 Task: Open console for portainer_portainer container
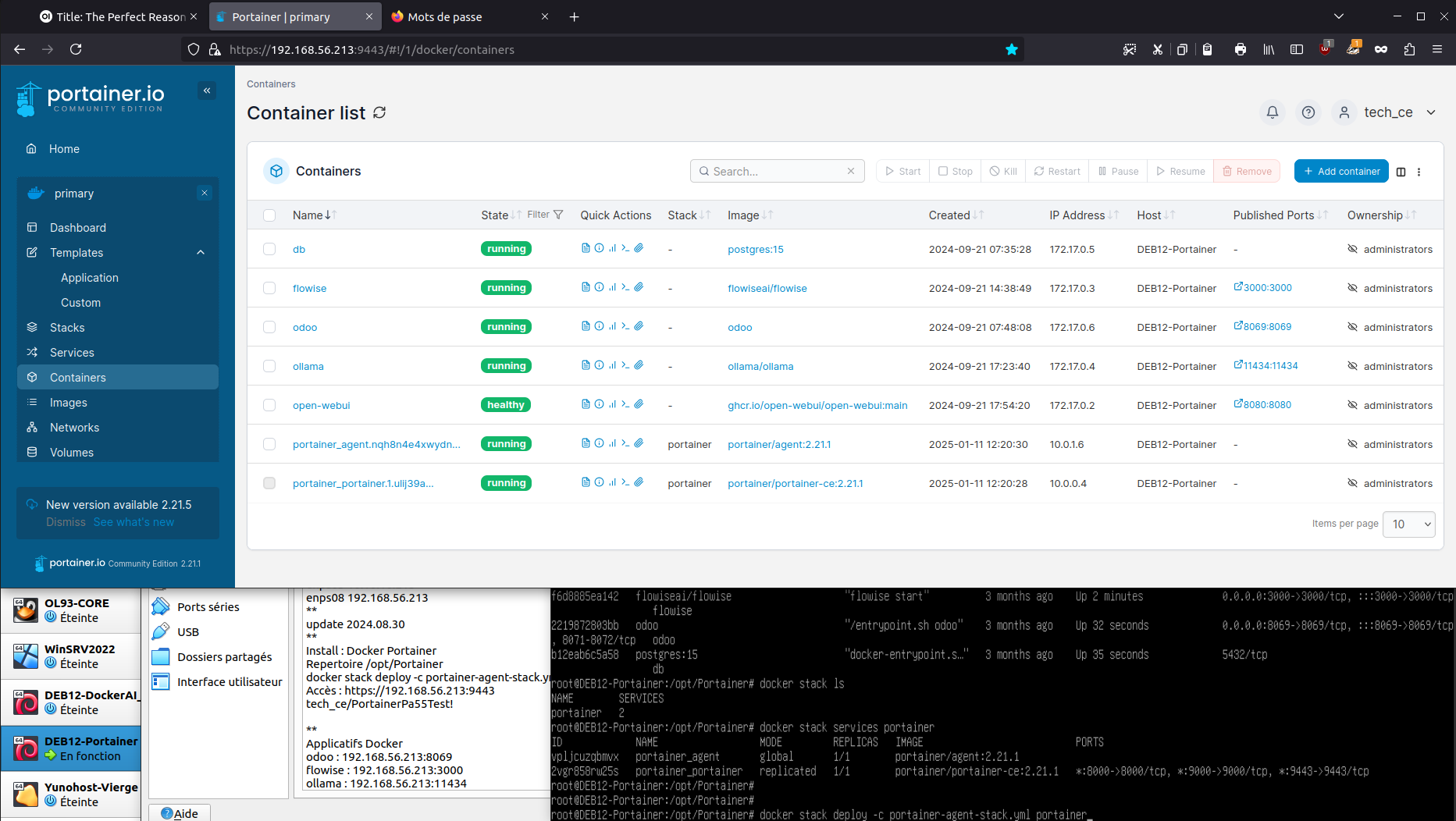[x=625, y=482]
